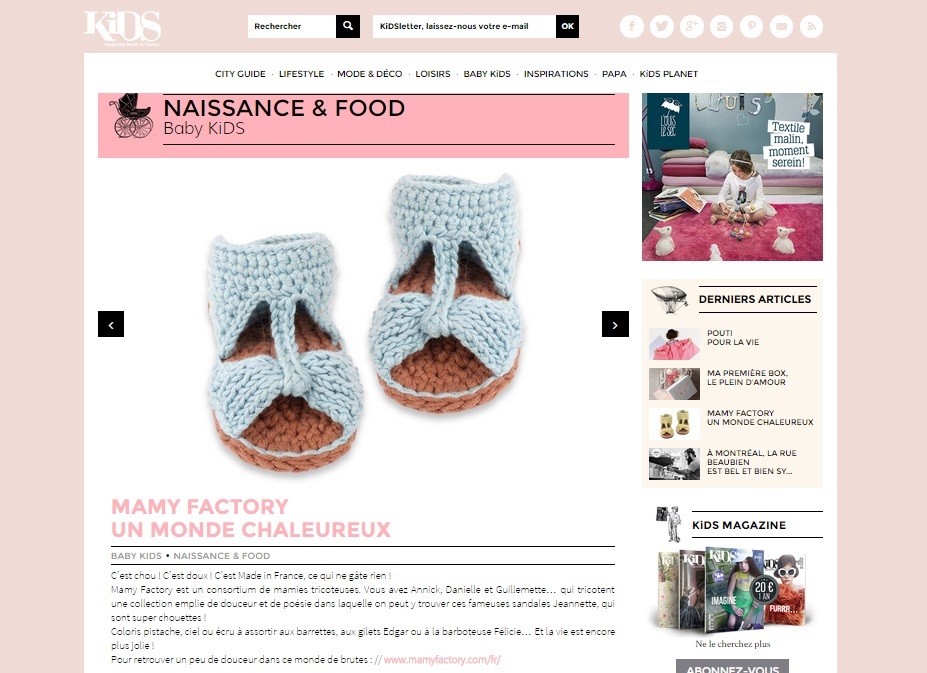Go to the KiDS logo homepage
The image size is (927, 673).
pos(122,28)
